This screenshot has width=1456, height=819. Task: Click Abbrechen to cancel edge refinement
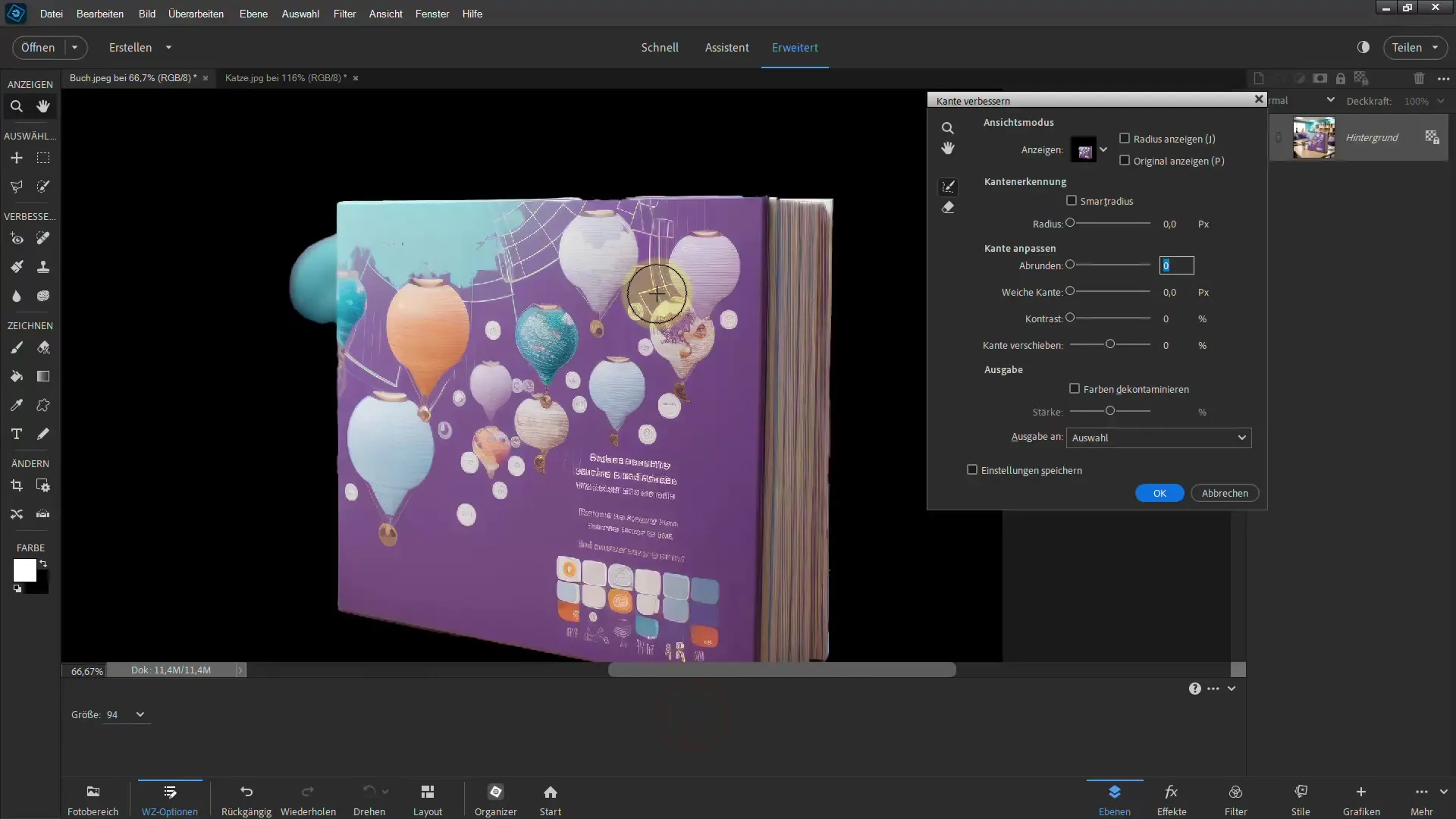pos(1225,493)
